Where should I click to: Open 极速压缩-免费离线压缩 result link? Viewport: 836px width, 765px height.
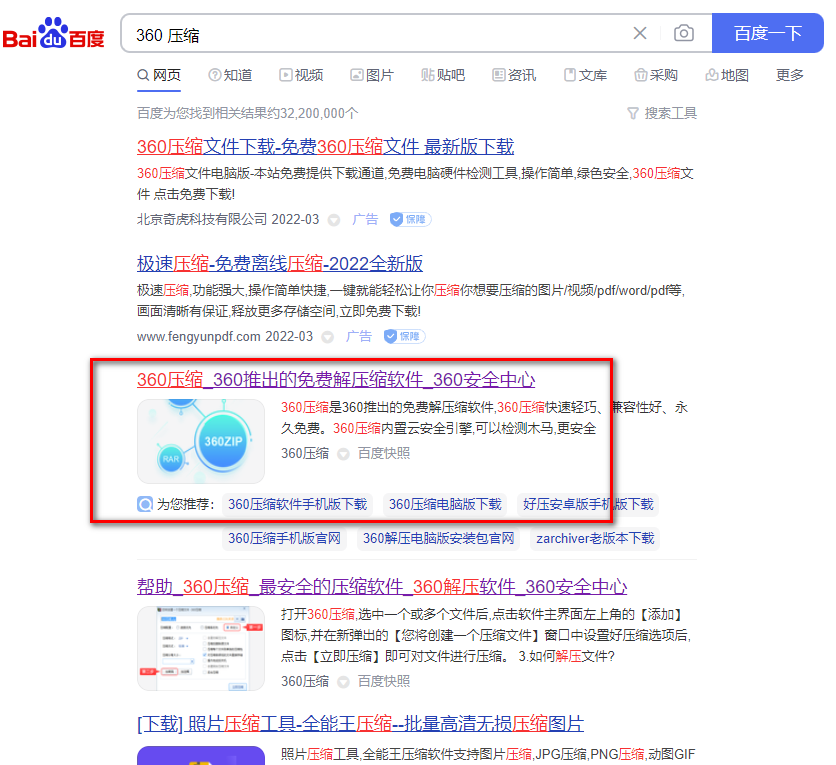(x=280, y=263)
